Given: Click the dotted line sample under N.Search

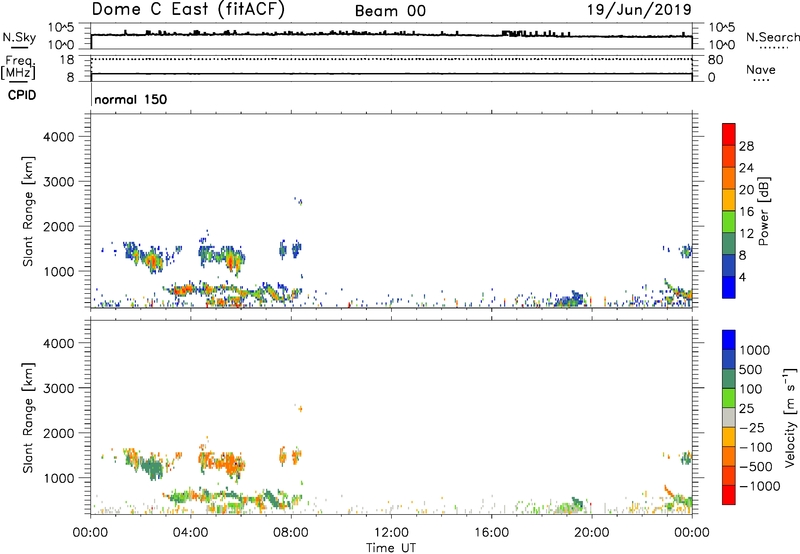Looking at the screenshot, I should pyautogui.click(x=773, y=48).
